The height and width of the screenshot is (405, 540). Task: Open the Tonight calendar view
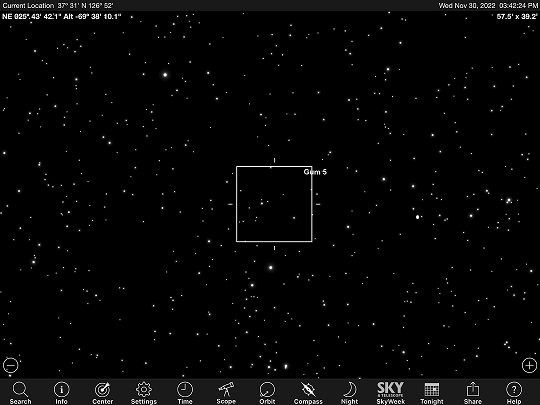click(x=432, y=393)
